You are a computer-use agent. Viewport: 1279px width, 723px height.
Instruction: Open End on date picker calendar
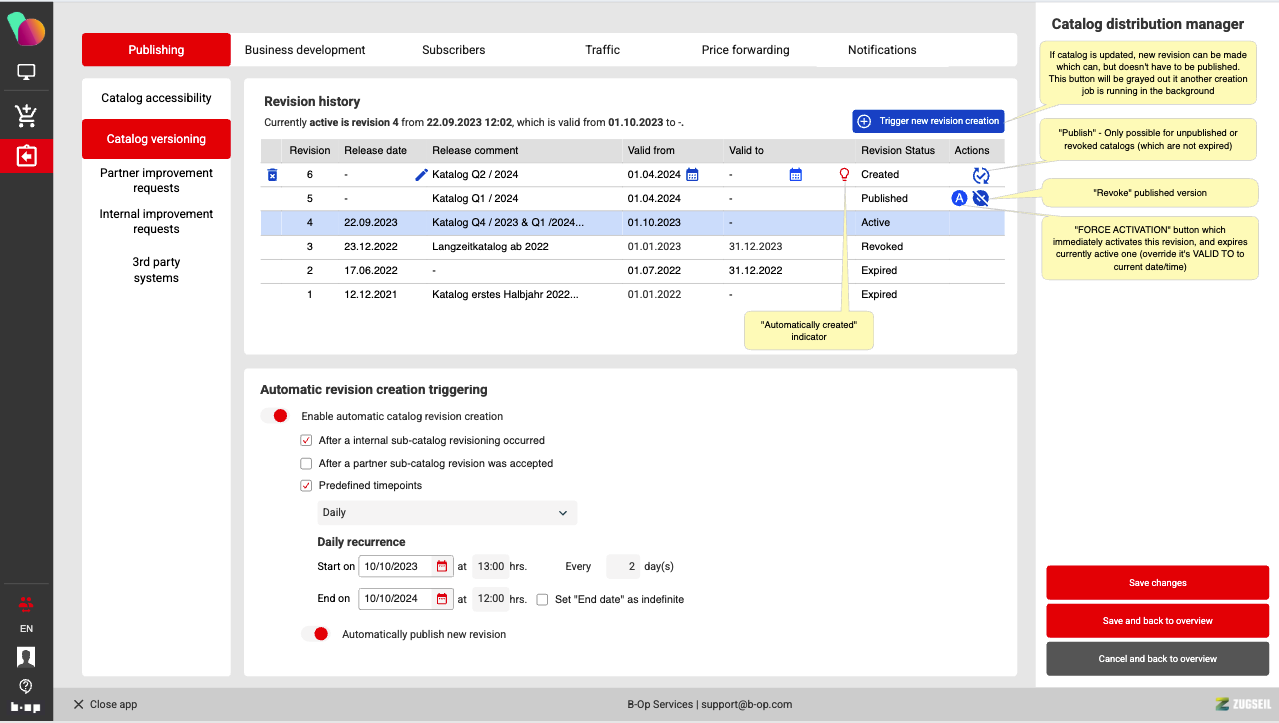pyautogui.click(x=442, y=599)
